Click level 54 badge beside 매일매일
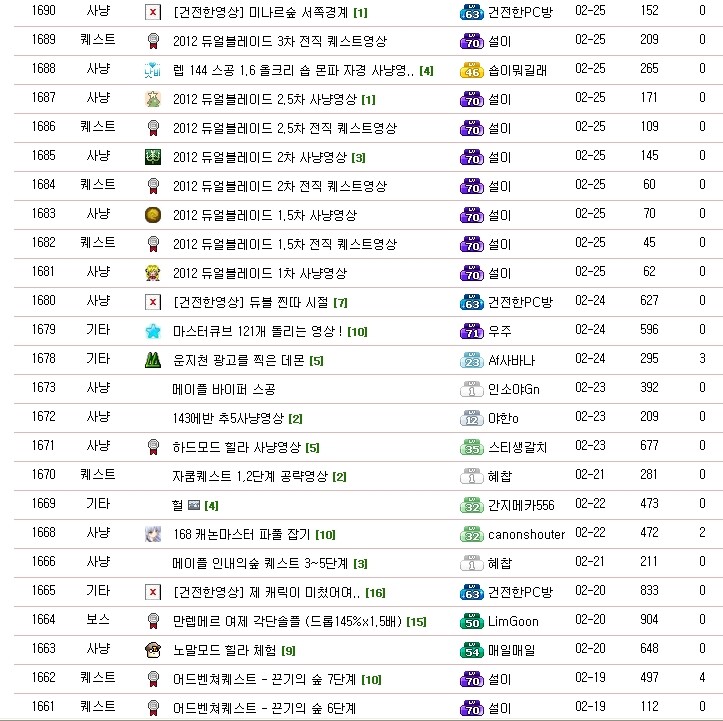The height and width of the screenshot is (721, 723). click(x=472, y=650)
